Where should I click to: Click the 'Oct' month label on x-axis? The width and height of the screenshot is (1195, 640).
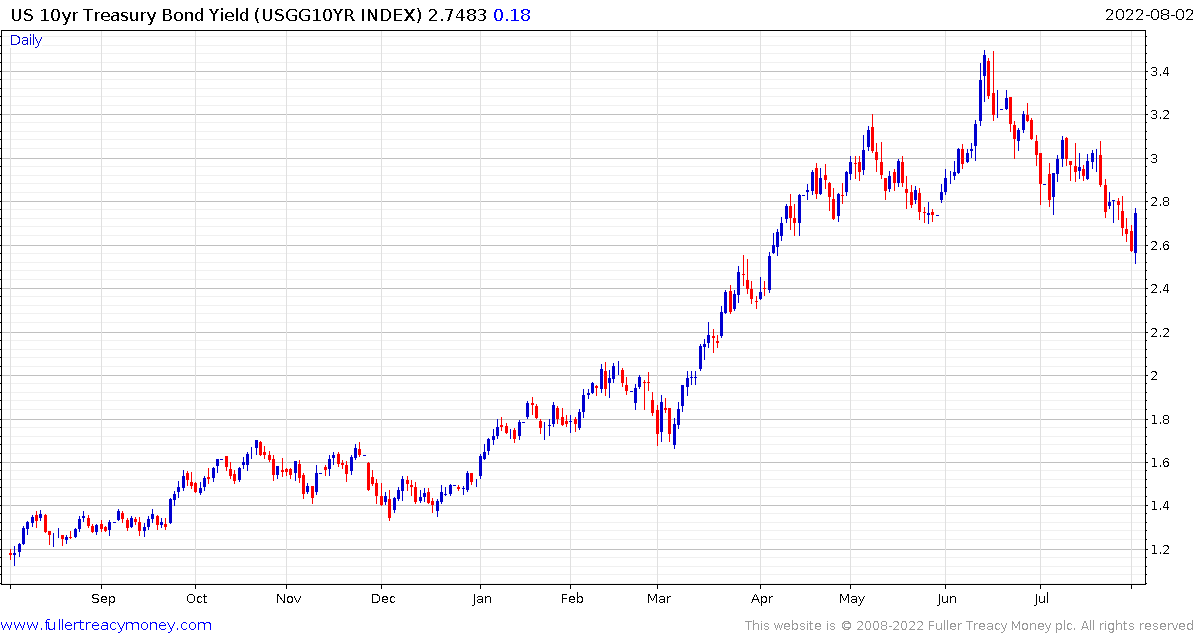coord(196,598)
